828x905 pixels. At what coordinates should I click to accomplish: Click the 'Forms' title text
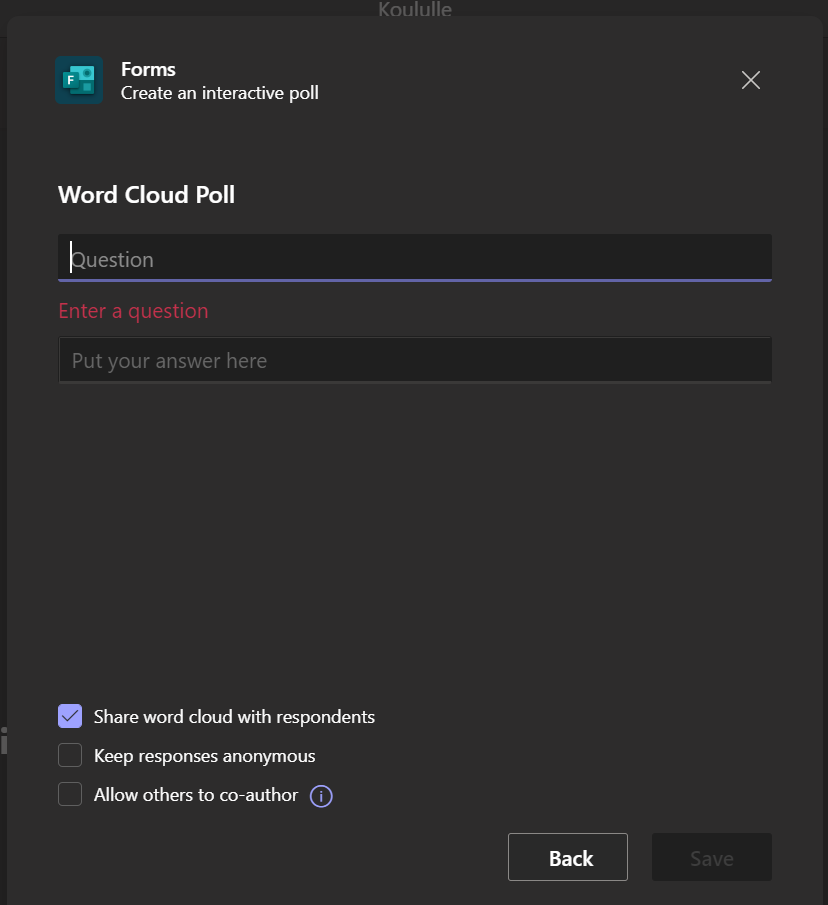pos(148,69)
